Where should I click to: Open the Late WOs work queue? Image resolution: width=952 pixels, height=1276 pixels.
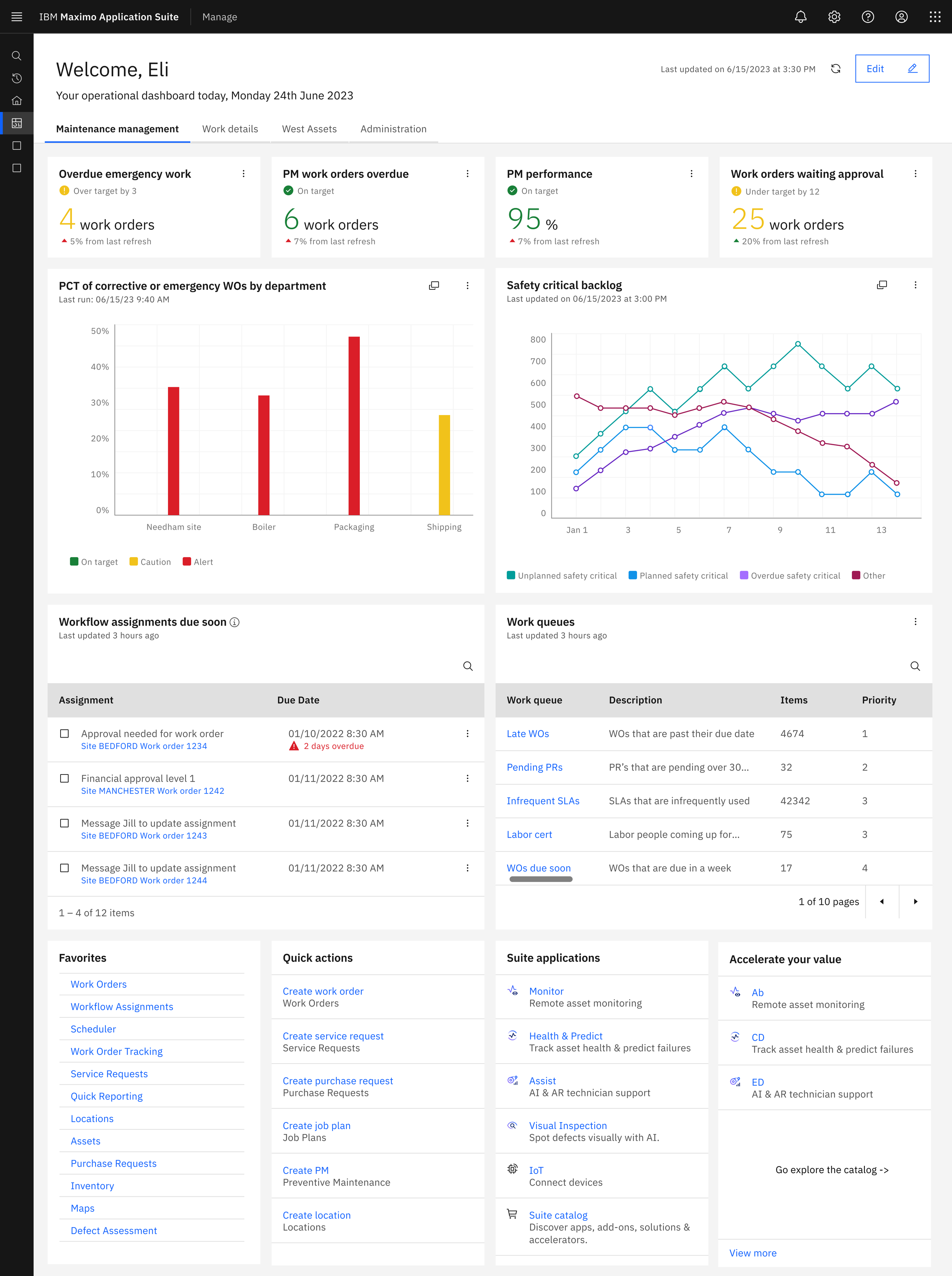coord(527,733)
